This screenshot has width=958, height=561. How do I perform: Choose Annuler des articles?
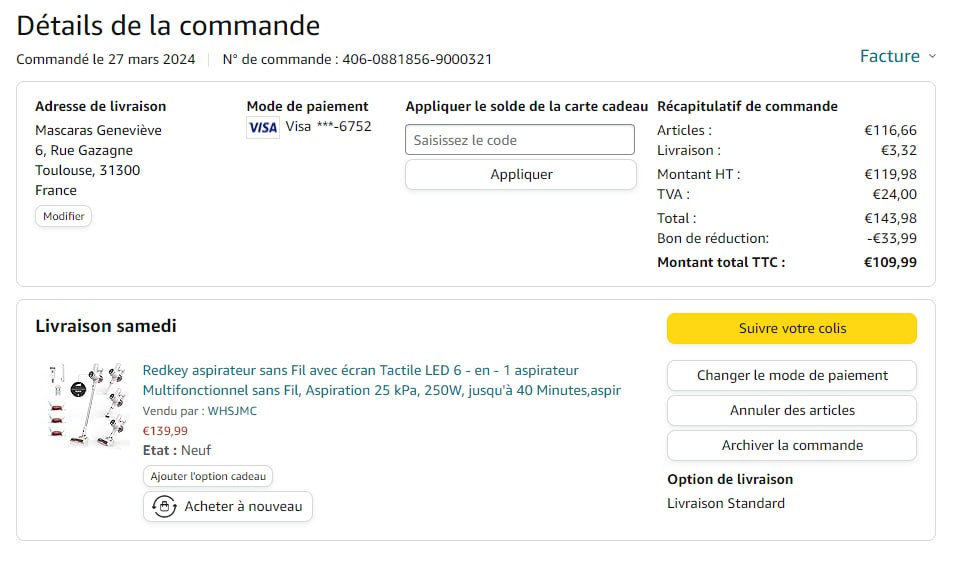(x=791, y=410)
